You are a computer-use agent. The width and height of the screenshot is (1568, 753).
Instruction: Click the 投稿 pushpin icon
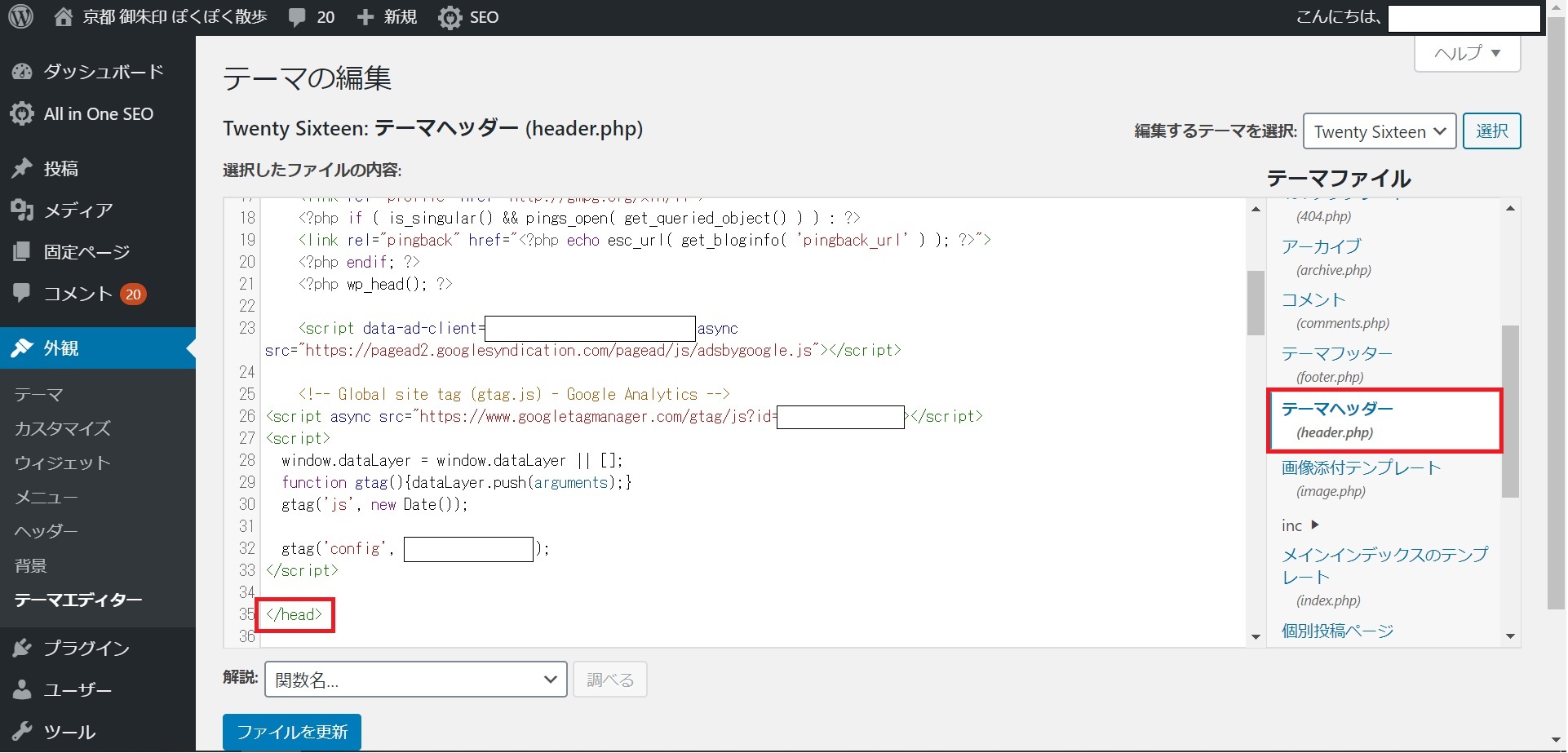pyautogui.click(x=22, y=168)
